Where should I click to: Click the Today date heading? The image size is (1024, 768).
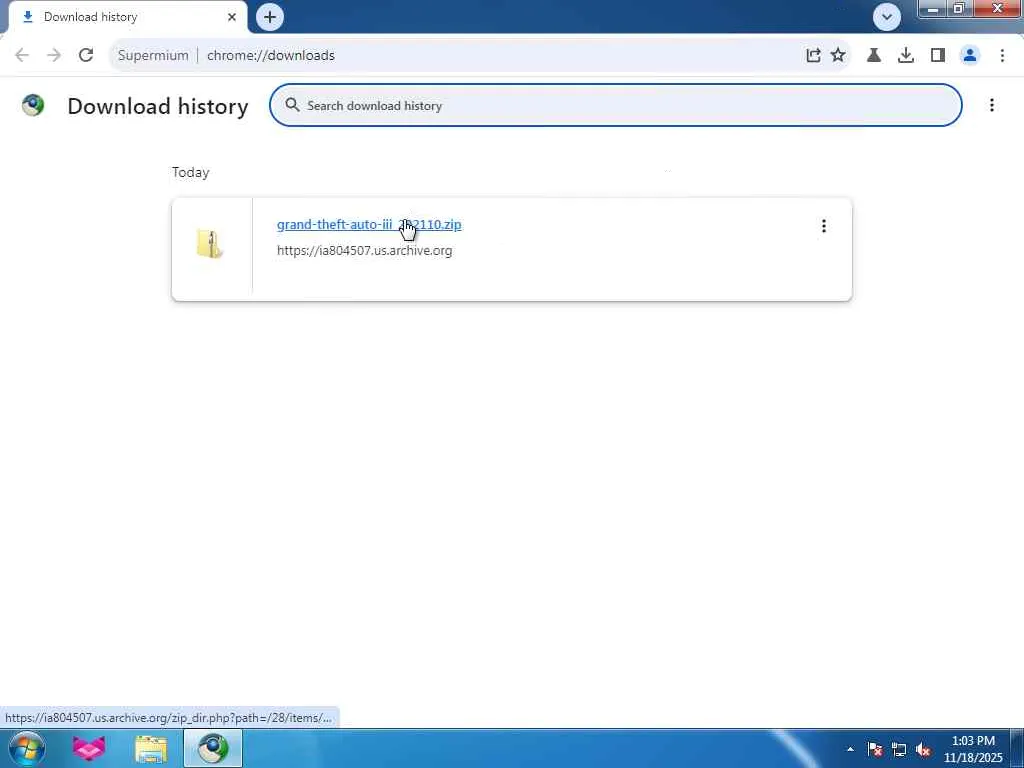pyautogui.click(x=191, y=172)
